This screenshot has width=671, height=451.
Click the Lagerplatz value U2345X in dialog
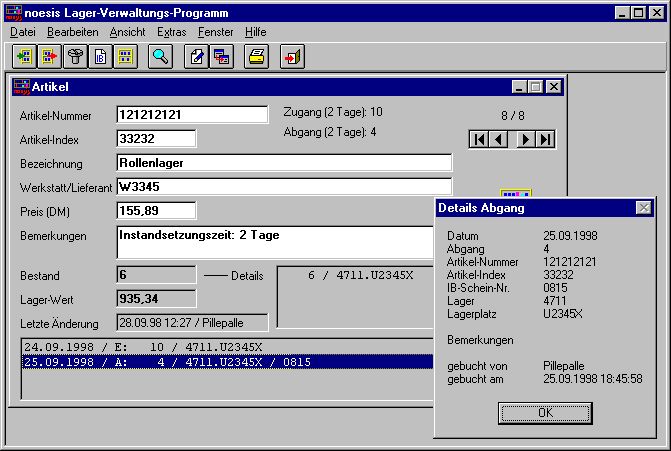pos(563,314)
